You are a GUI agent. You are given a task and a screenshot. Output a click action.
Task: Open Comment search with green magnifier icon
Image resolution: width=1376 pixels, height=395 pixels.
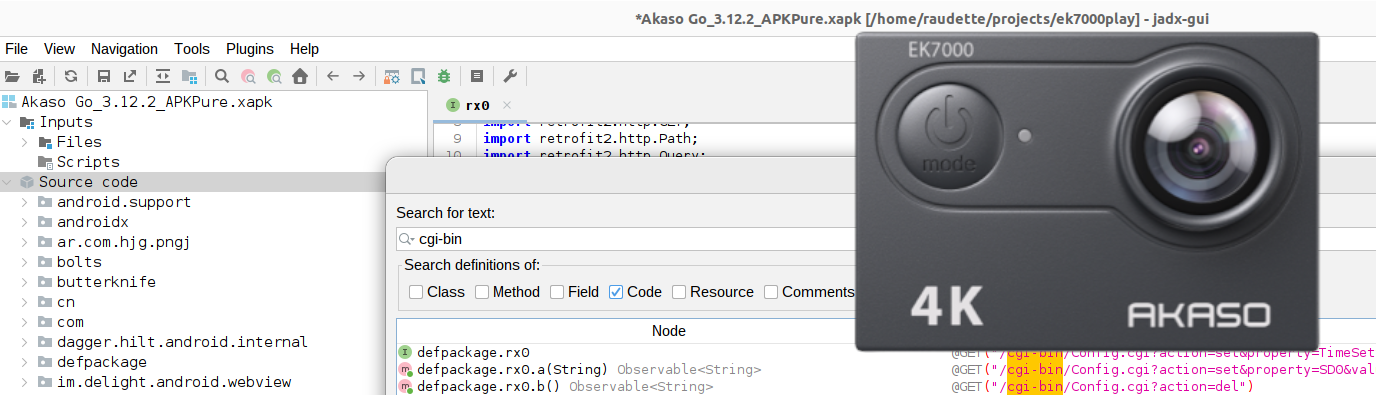tap(274, 76)
